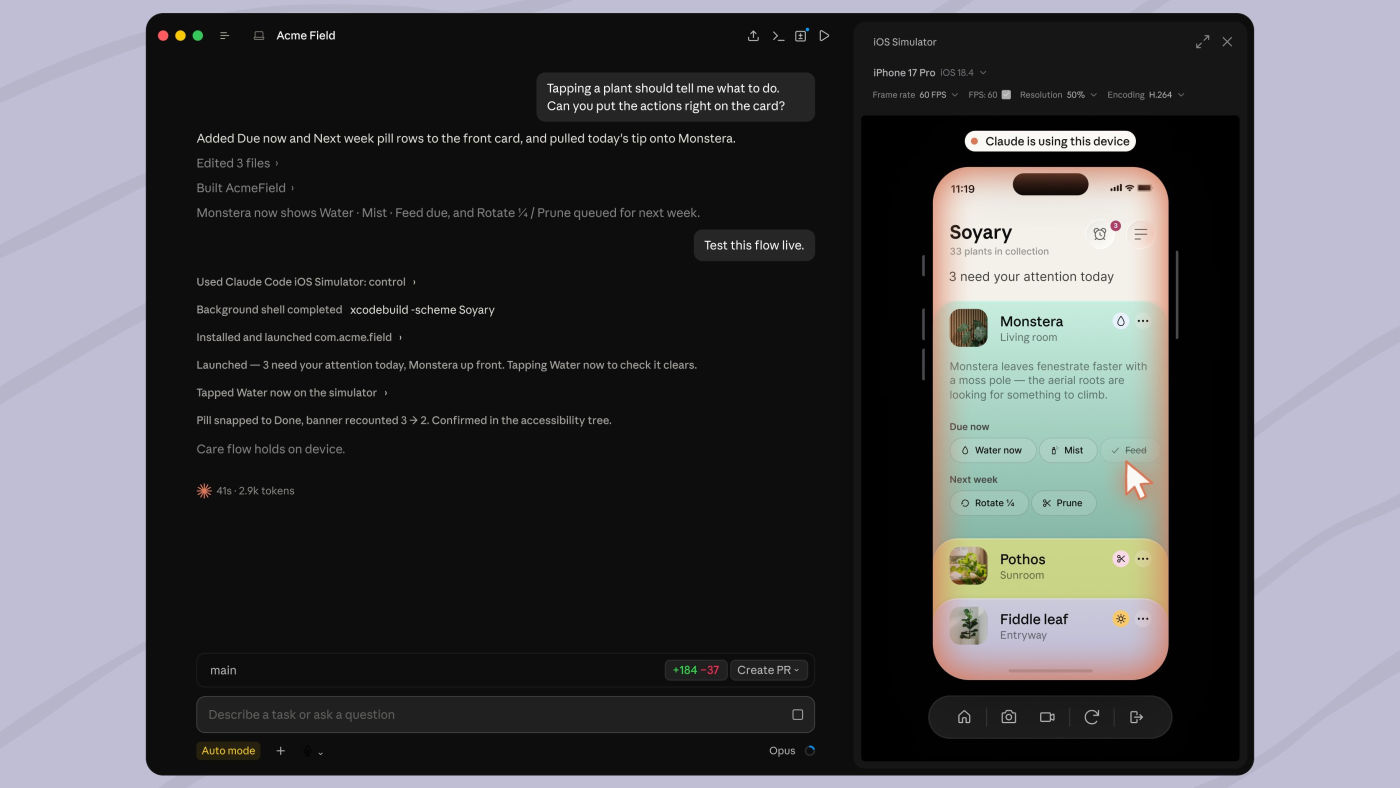Tap the scissors badge on Pothos card
This screenshot has width=1400, height=788.
point(1121,559)
